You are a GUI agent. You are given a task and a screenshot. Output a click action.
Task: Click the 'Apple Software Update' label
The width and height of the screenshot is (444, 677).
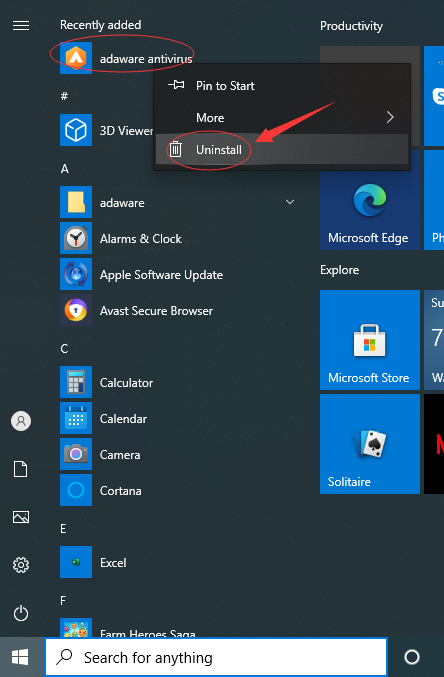(x=162, y=275)
